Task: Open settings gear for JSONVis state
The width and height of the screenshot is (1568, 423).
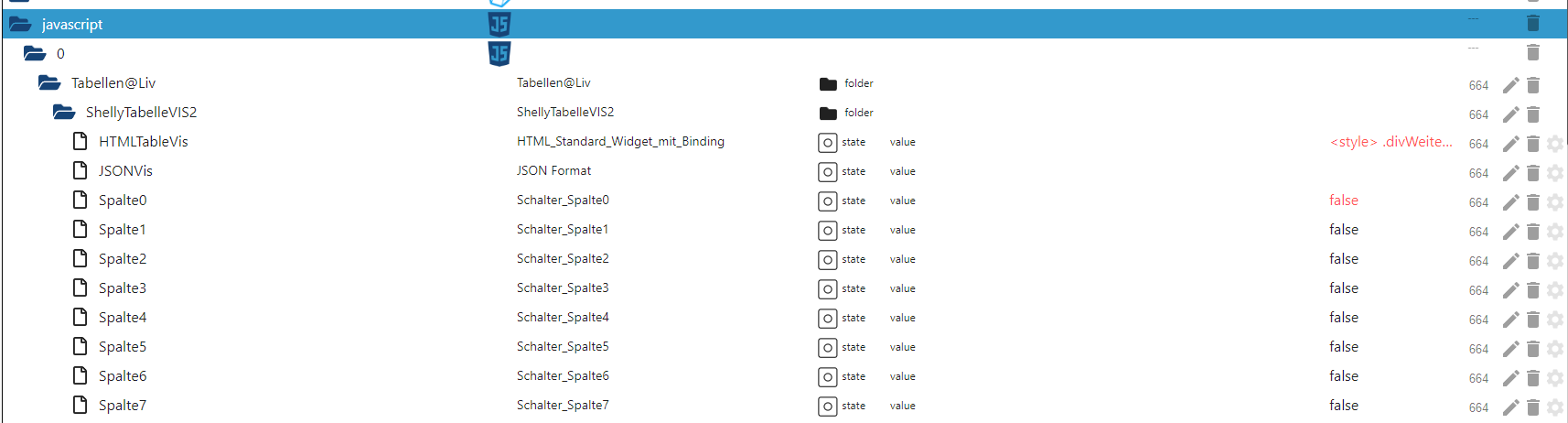Action: tap(1554, 173)
